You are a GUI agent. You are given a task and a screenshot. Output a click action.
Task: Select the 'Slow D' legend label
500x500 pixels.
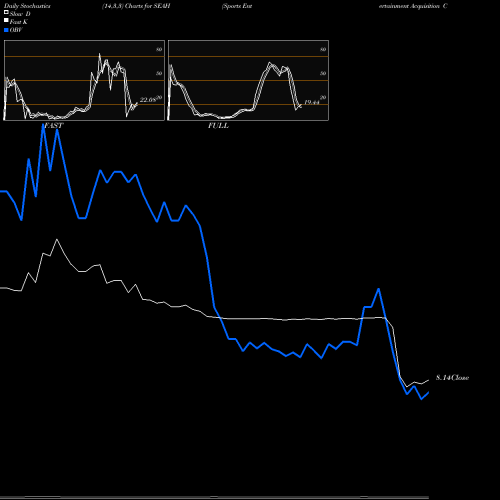20,14
